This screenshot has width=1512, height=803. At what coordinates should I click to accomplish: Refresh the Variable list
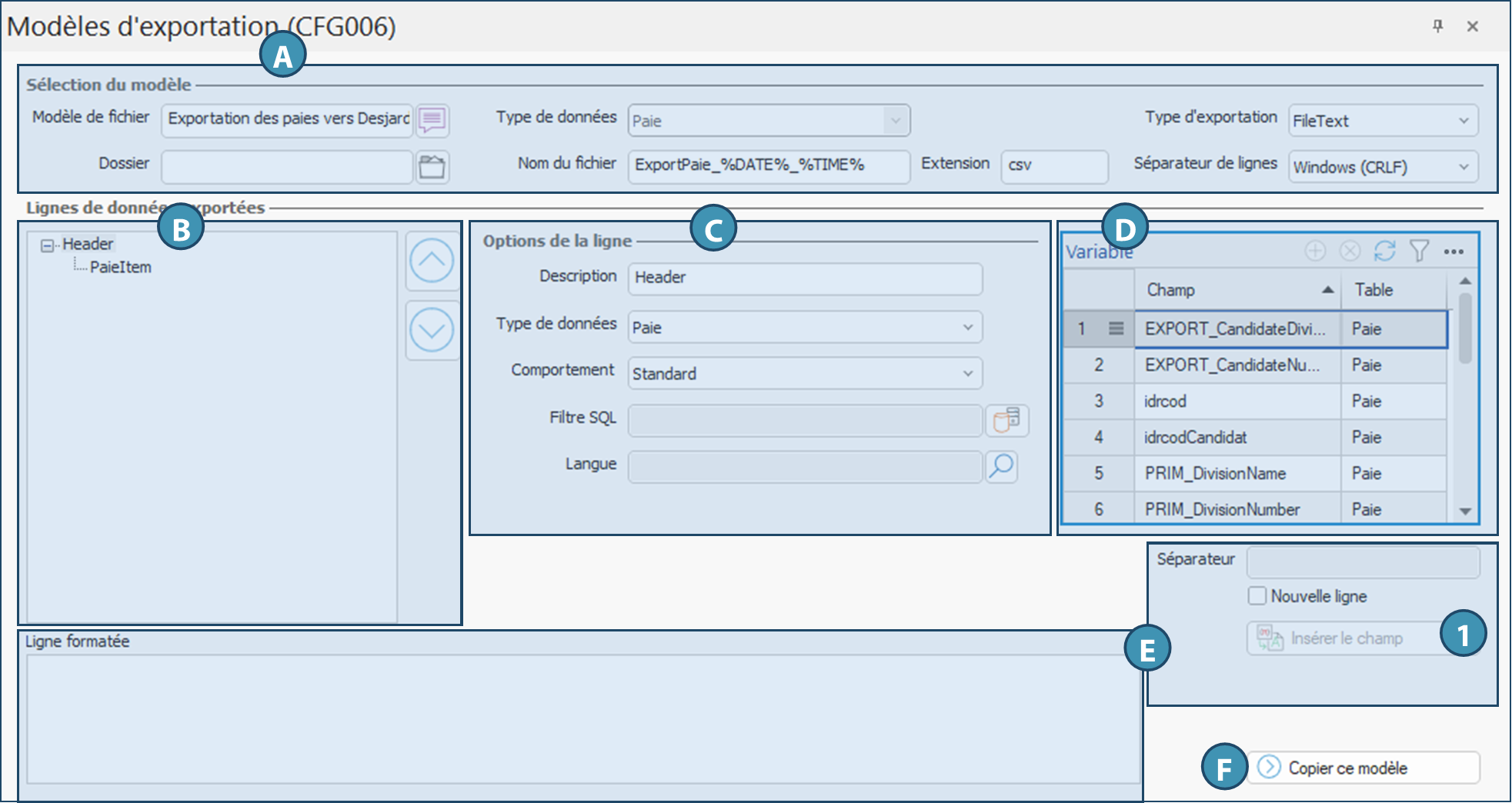(1385, 251)
